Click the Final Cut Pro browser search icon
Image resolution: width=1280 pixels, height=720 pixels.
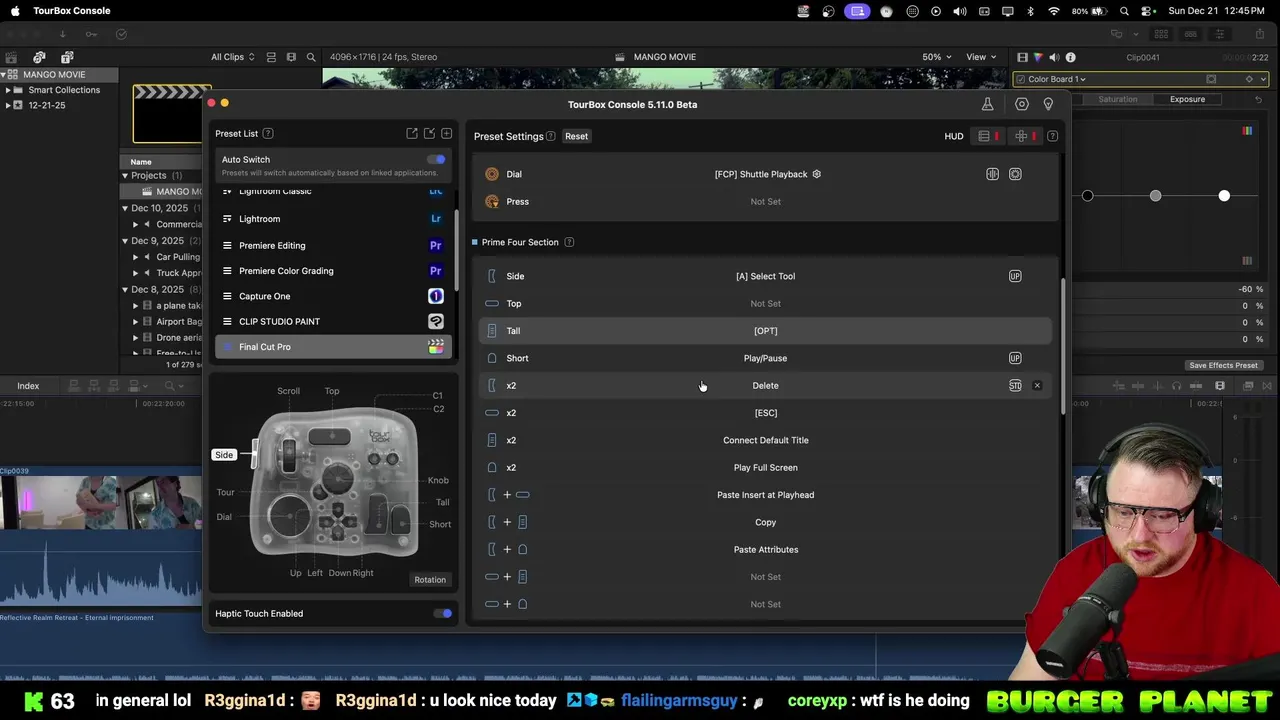tap(311, 57)
